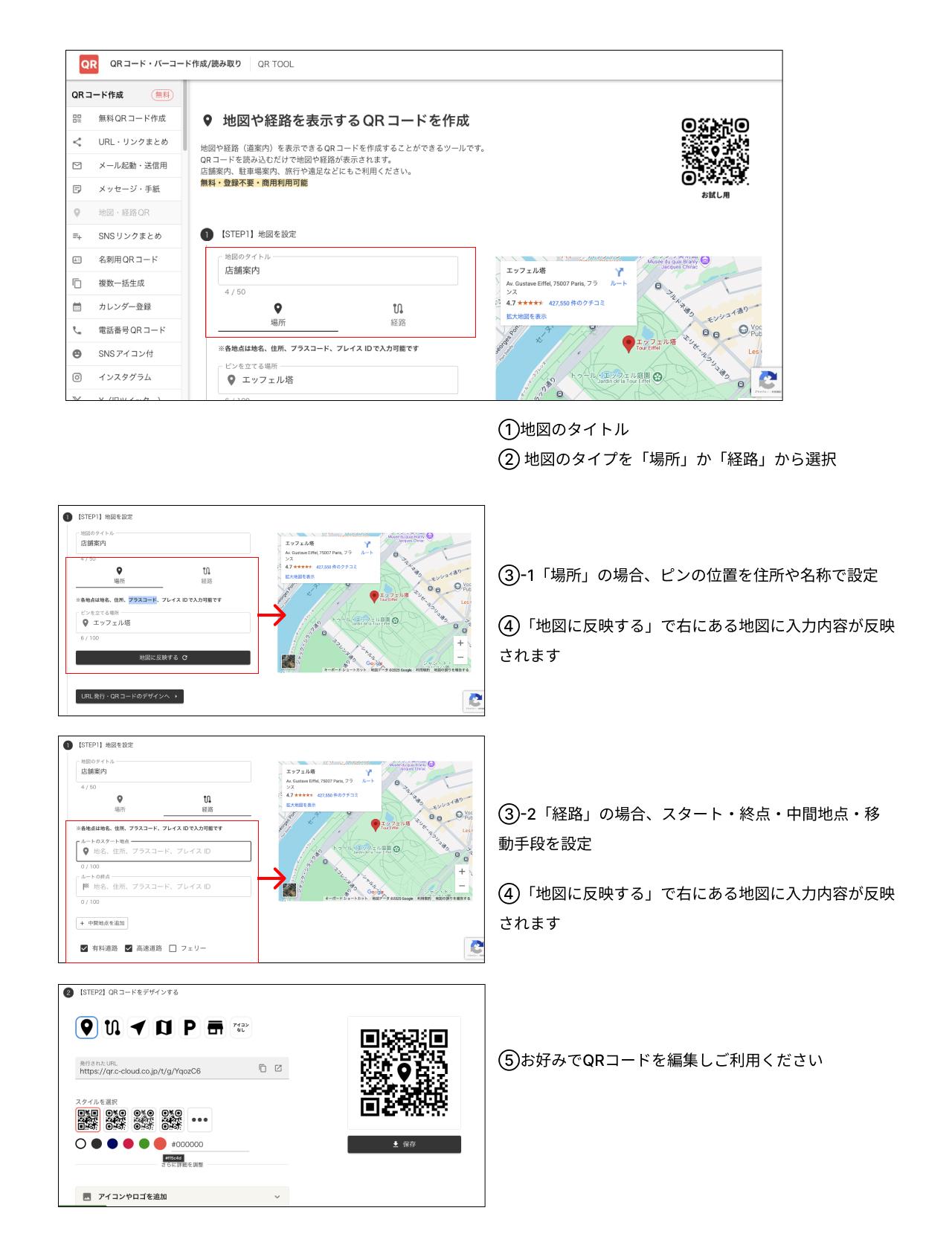Open the QR TOOL header link
952x1257 pixels.
(276, 65)
